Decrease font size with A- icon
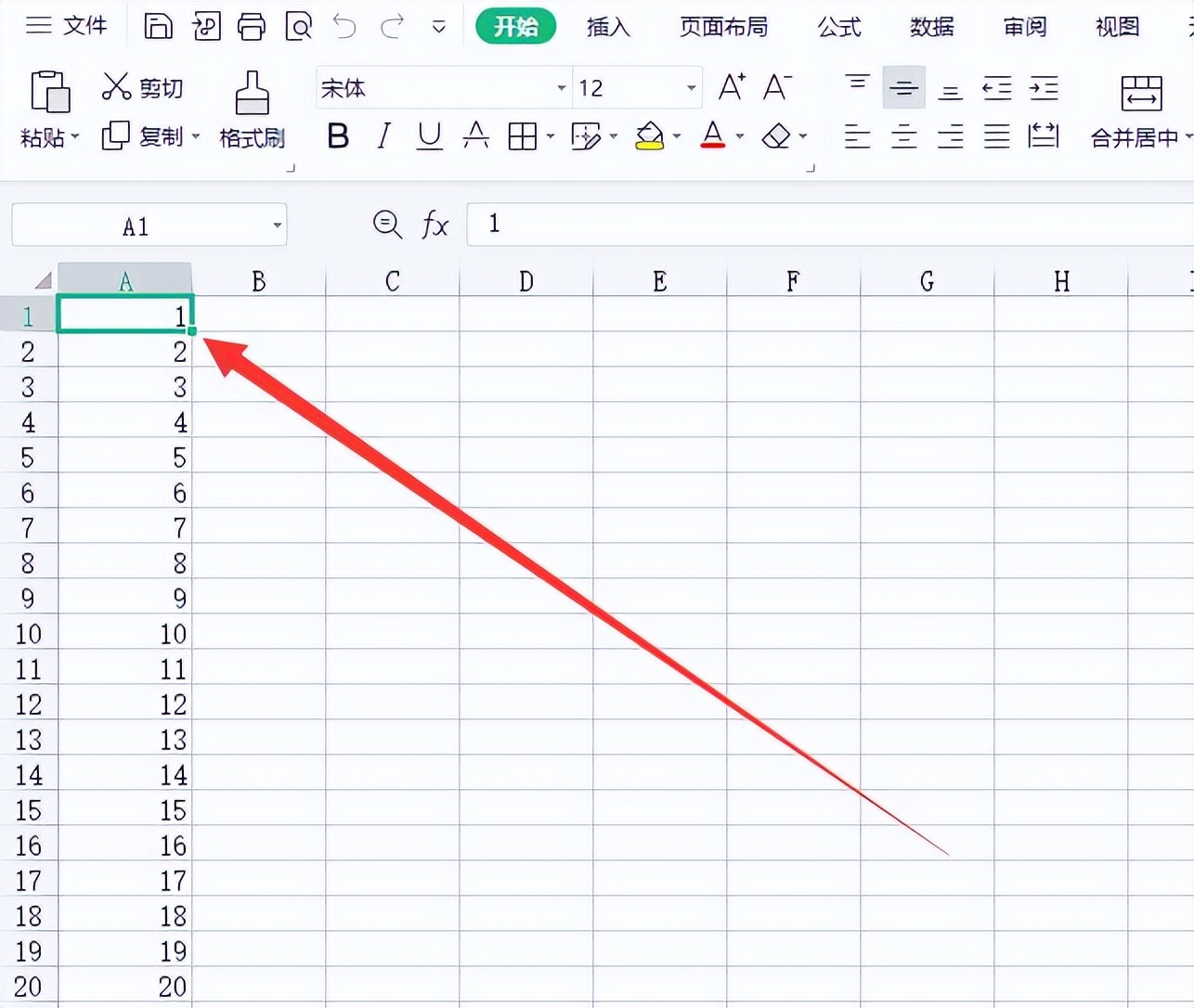Image resolution: width=1194 pixels, height=1008 pixels. 777,87
